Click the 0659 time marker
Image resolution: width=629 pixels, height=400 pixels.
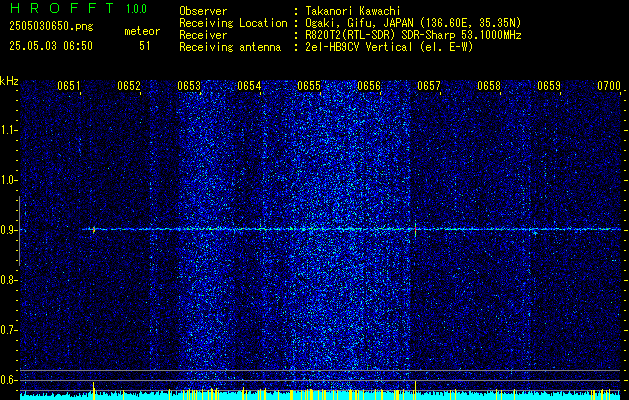[x=549, y=86]
